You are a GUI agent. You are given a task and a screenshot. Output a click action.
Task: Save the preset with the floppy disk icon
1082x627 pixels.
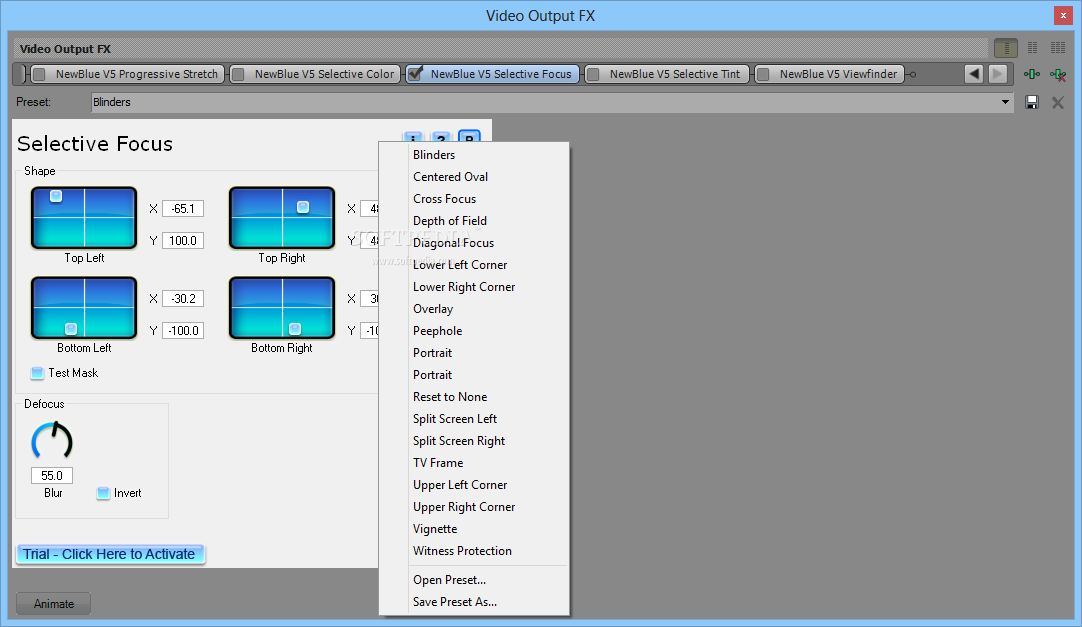(x=1032, y=102)
